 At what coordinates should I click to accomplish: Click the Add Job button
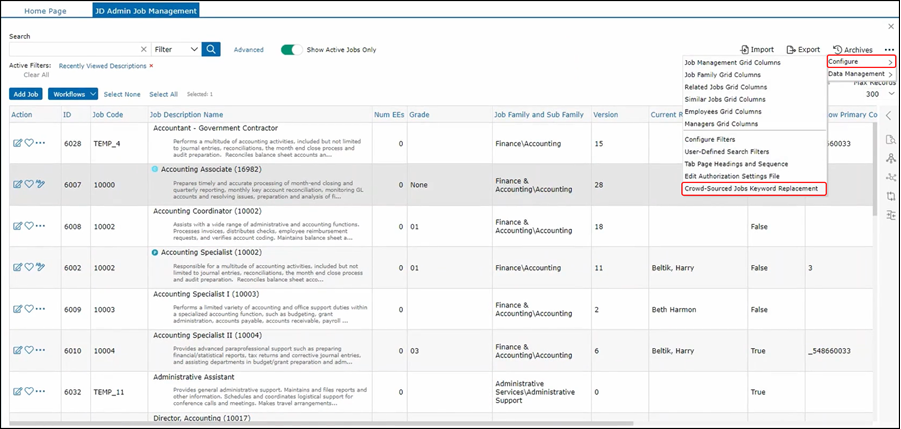[x=26, y=94]
